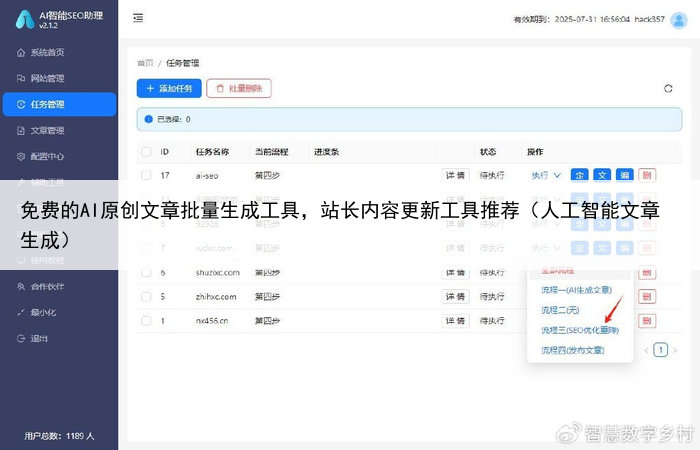
Task: Click the 系统首页 home icon in the sidebar
Action: (21, 52)
